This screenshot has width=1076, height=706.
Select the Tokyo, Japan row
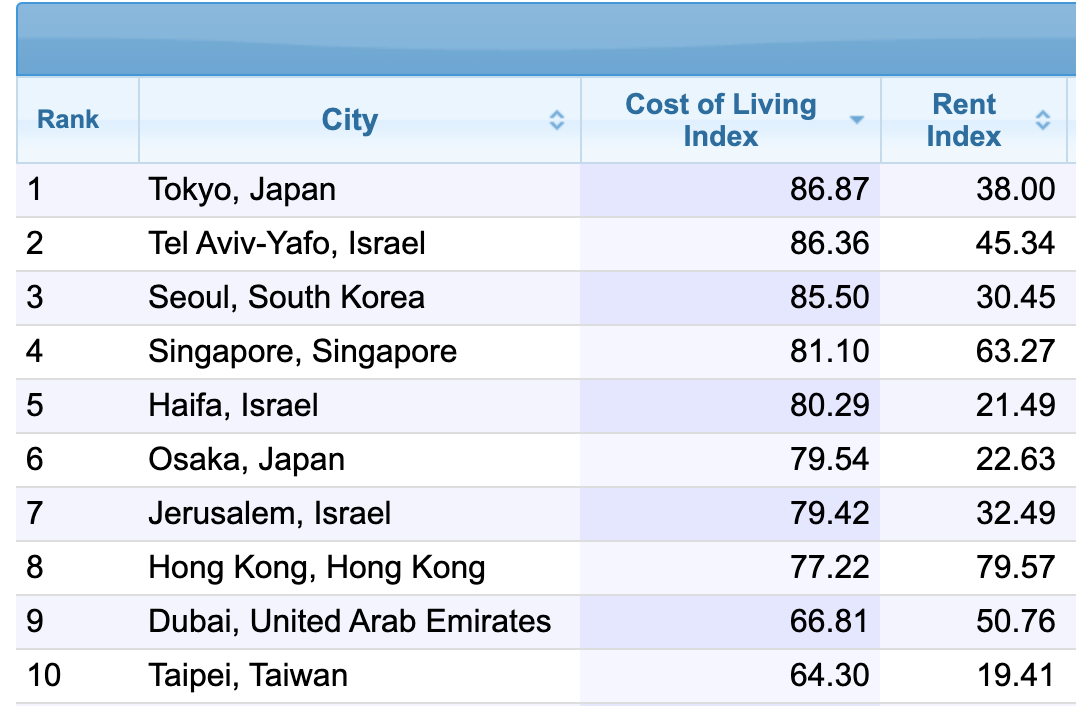coord(242,189)
